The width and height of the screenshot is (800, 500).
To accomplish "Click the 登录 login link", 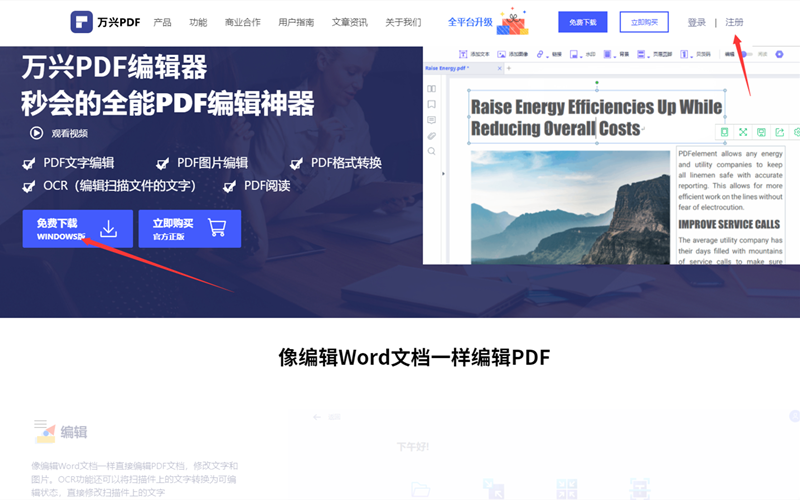I will click(x=696, y=22).
